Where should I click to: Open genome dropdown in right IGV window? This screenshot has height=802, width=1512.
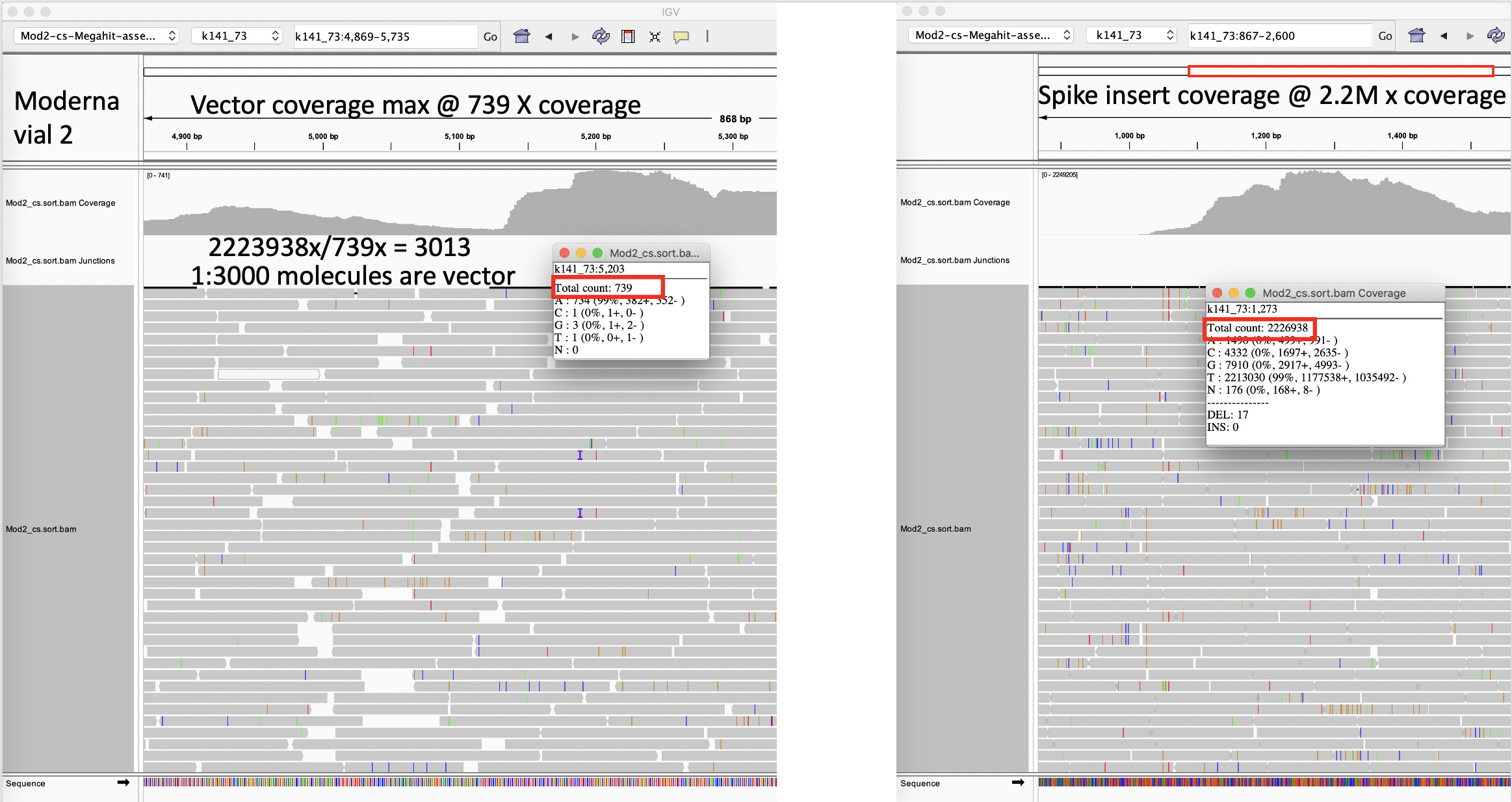click(992, 35)
